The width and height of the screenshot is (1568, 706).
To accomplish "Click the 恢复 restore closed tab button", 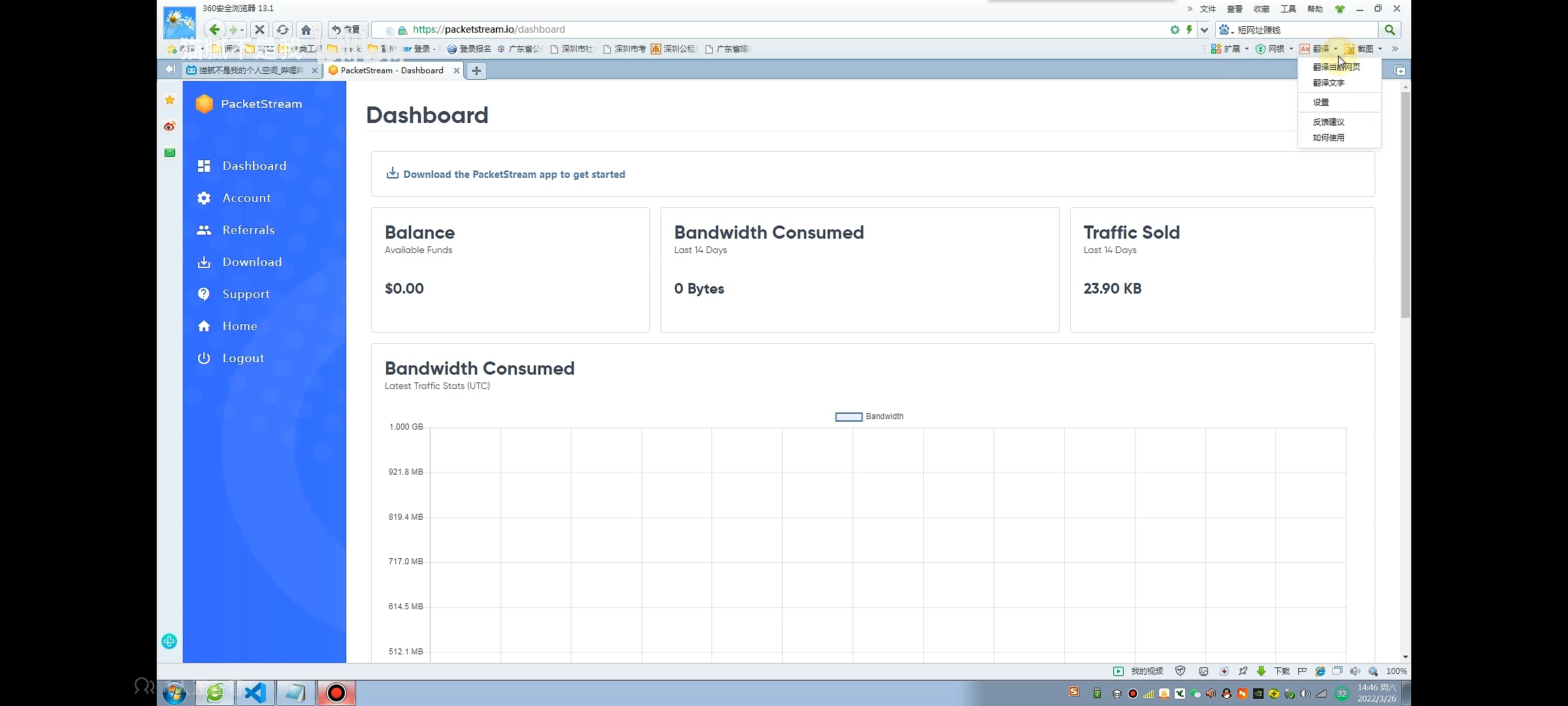I will 346,29.
